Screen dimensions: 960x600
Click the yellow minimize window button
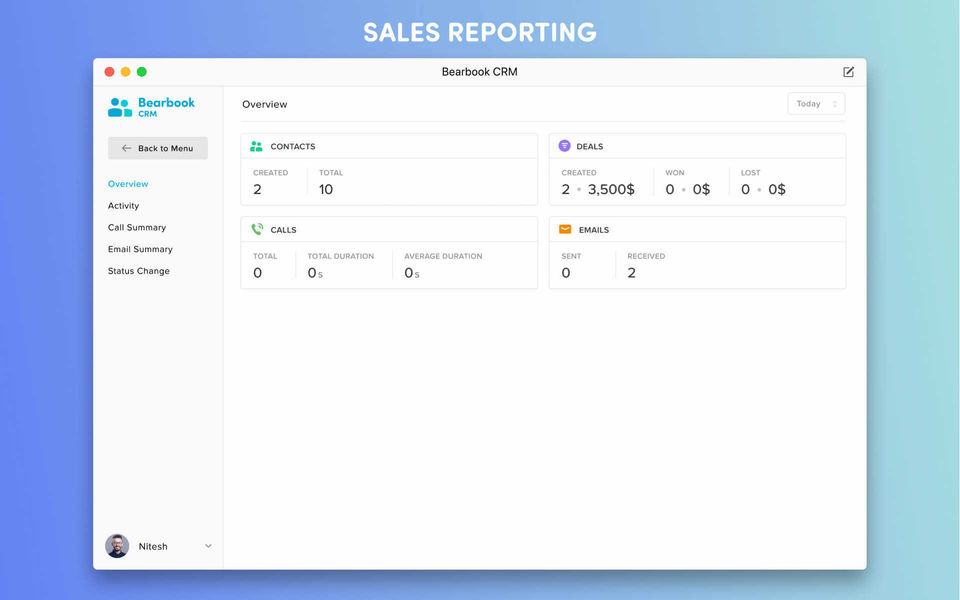click(126, 72)
